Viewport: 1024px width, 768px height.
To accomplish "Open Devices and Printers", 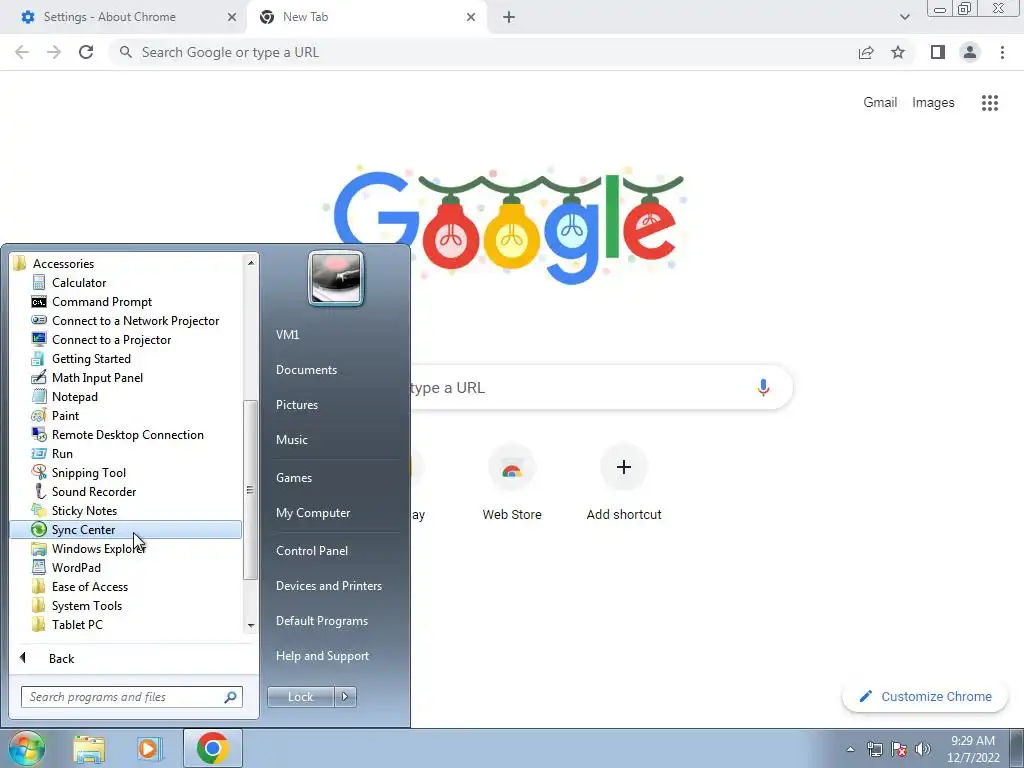I will pyautogui.click(x=328, y=586).
